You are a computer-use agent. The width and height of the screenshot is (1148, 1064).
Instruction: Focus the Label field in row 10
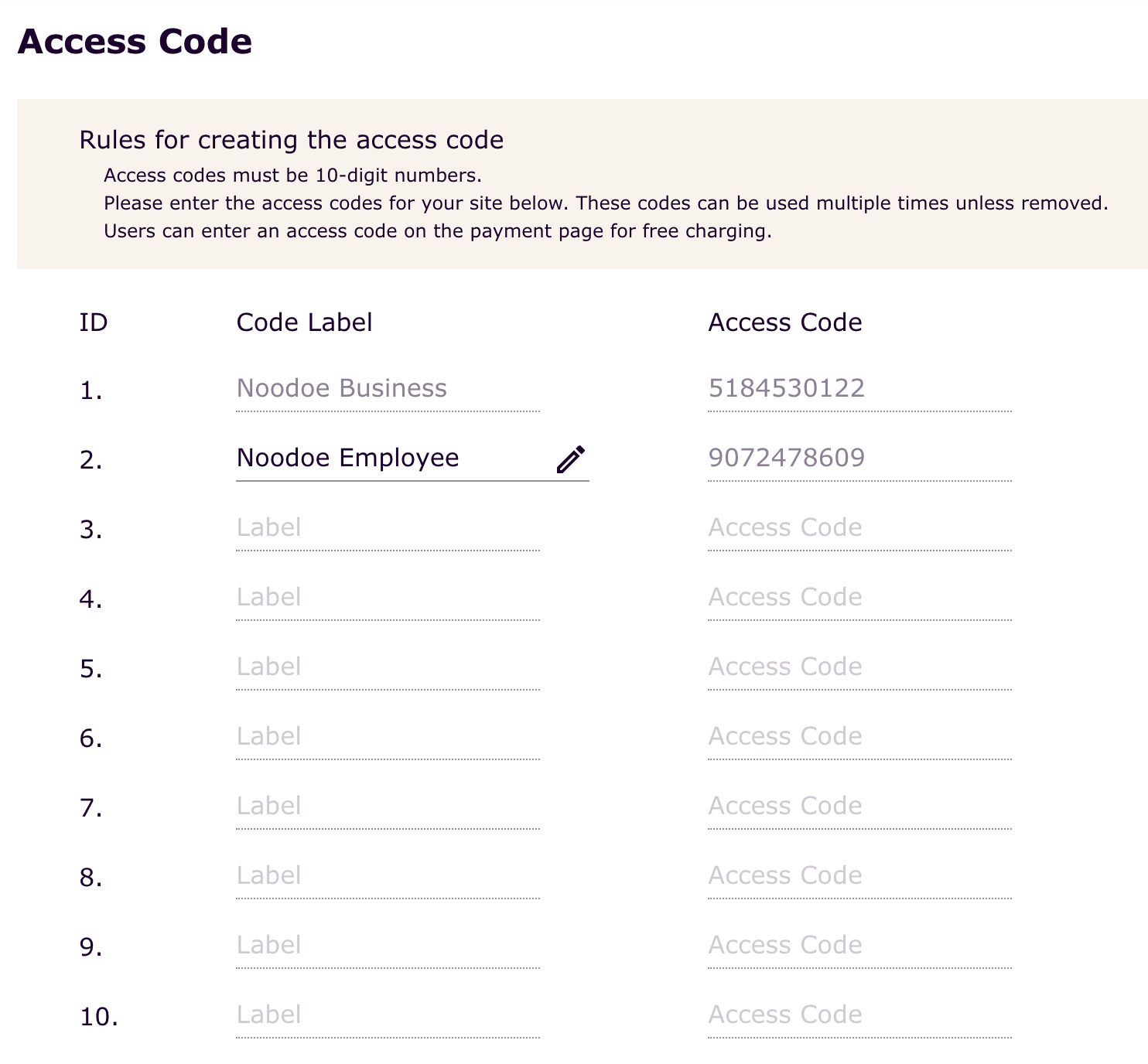tap(387, 1015)
